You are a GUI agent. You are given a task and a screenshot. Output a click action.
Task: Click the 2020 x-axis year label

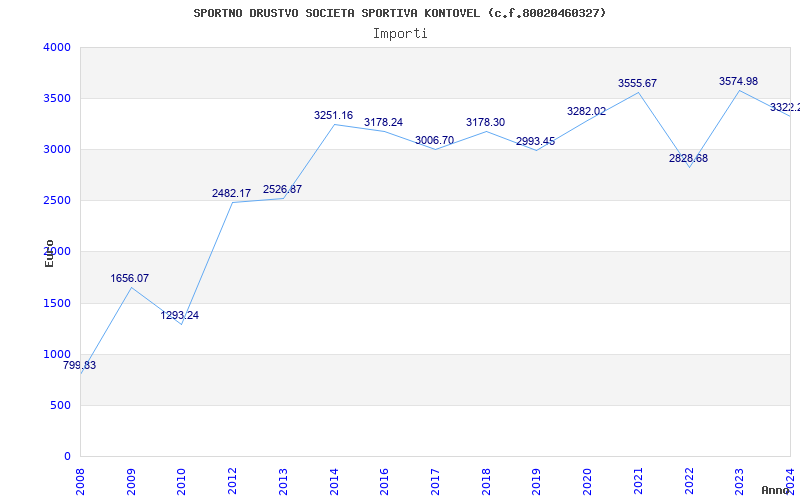coord(587,482)
